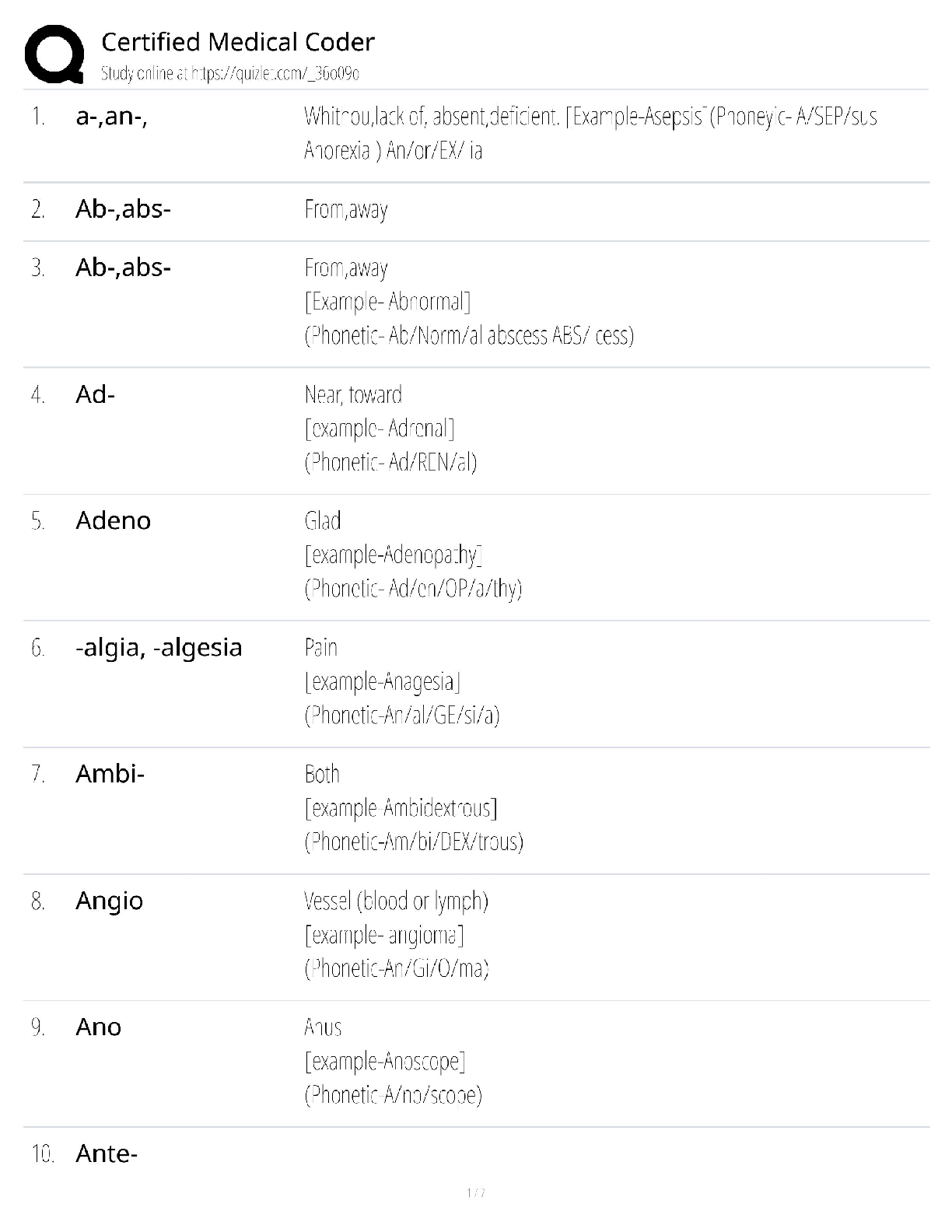Click the term Ano

(x=98, y=1027)
